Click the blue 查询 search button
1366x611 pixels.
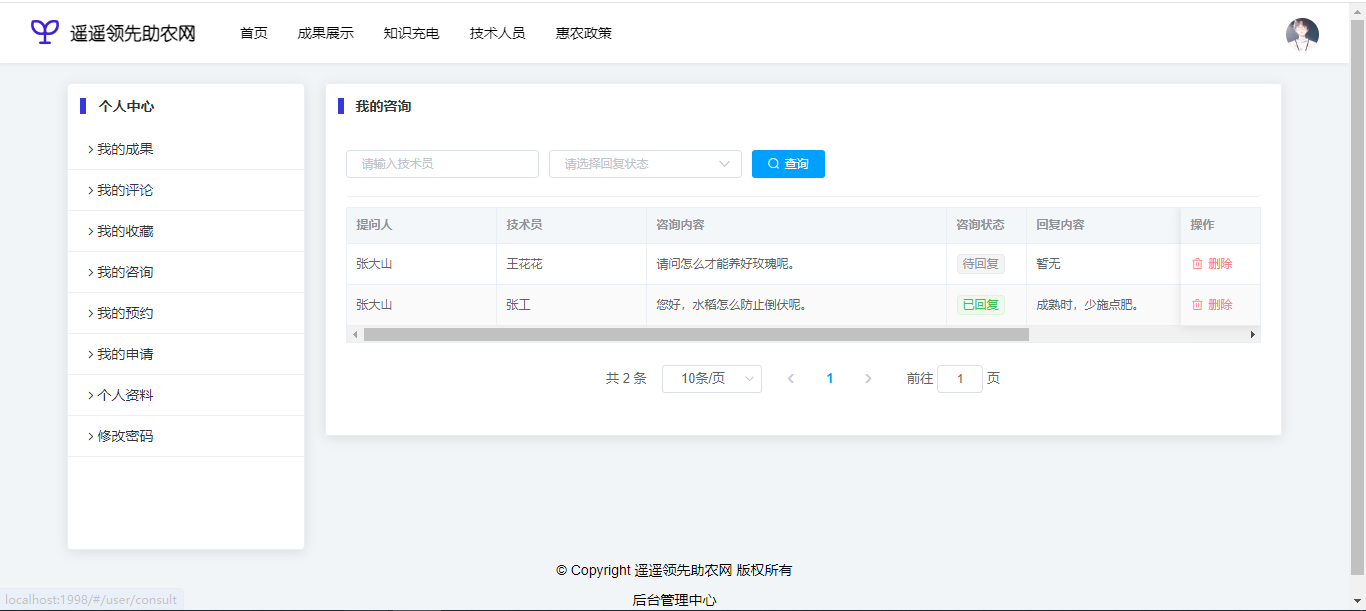click(788, 164)
